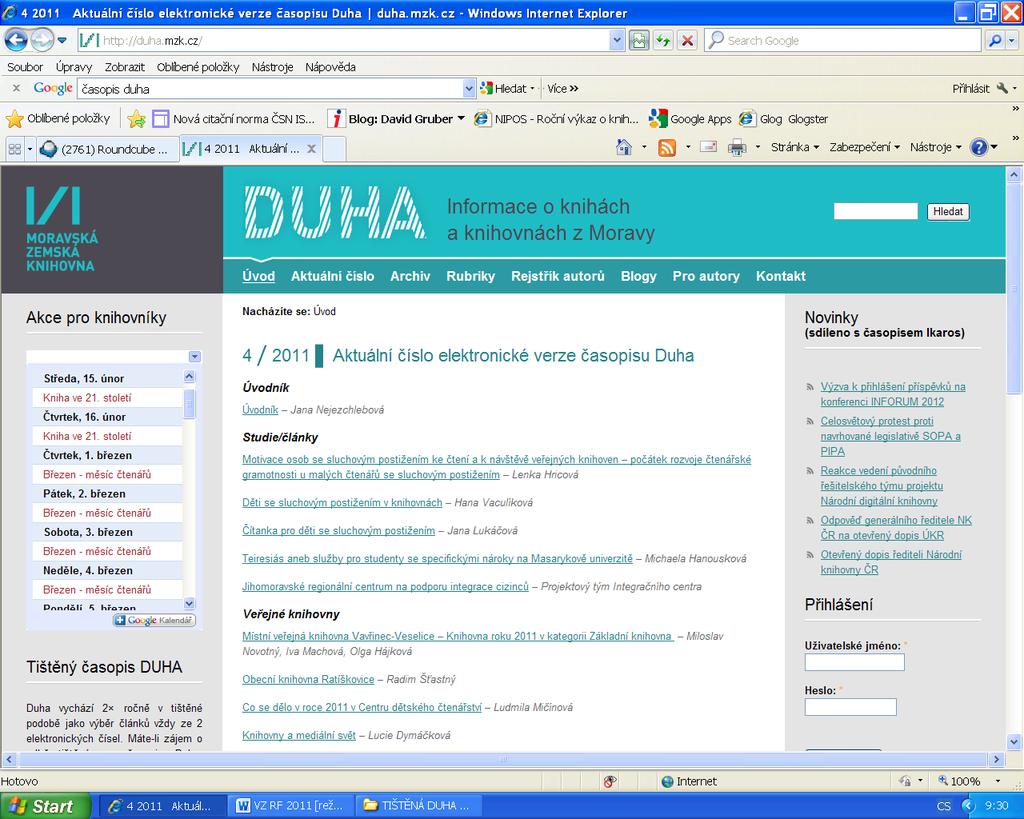Click the pop-up blocker status bar icon
Viewport: 1024px width, 819px height.
(610, 782)
